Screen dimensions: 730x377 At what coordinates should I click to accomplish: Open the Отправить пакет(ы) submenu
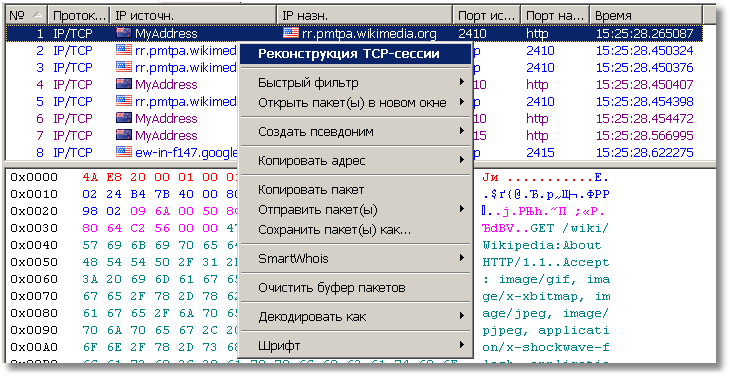[x=355, y=209]
